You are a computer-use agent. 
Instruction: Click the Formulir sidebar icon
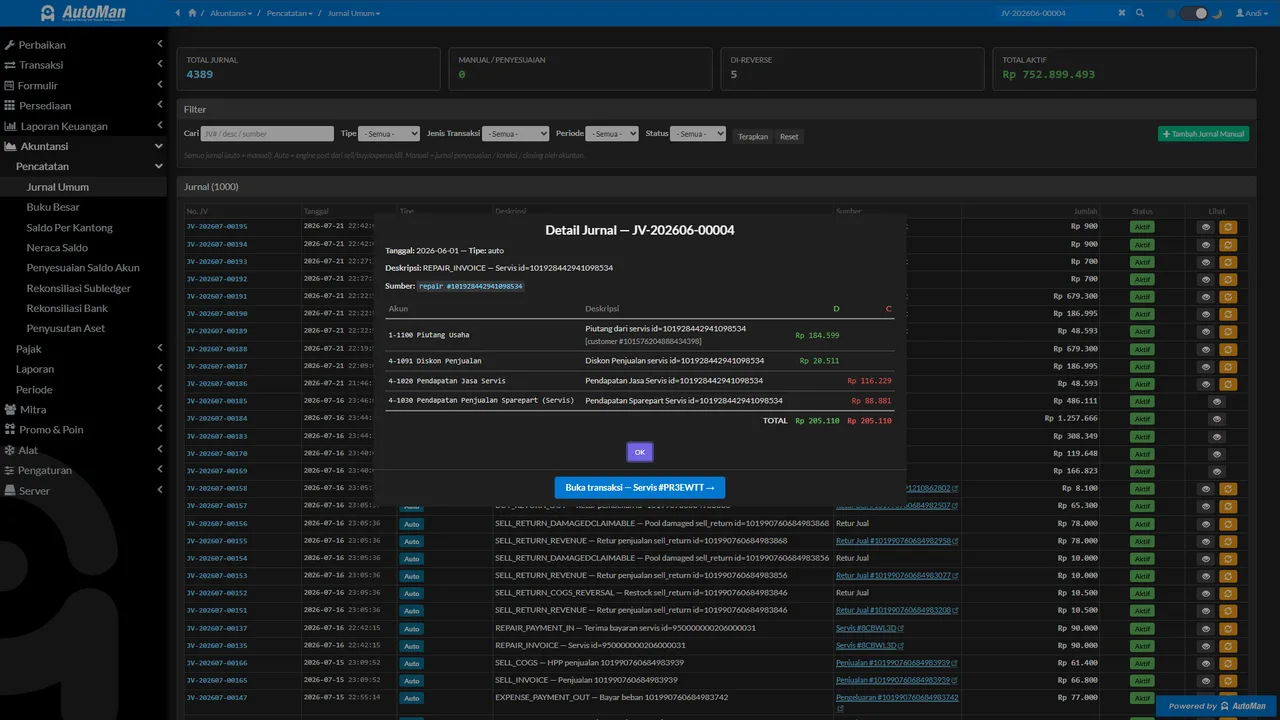pyautogui.click(x=10, y=86)
